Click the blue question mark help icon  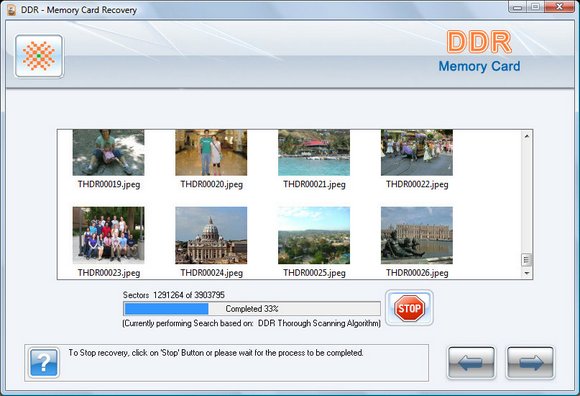[x=44, y=363]
